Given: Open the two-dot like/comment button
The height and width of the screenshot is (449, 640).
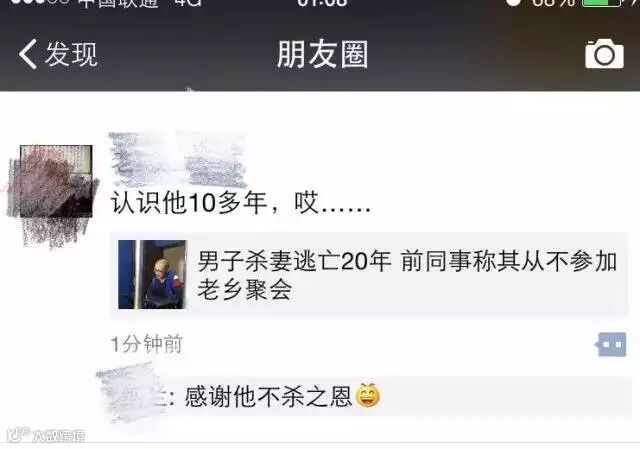Looking at the screenshot, I should pos(611,345).
